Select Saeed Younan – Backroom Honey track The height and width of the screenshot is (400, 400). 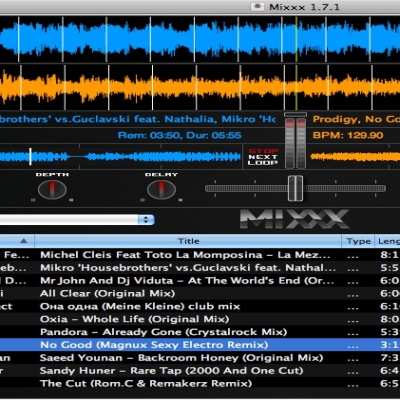[x=200, y=358]
